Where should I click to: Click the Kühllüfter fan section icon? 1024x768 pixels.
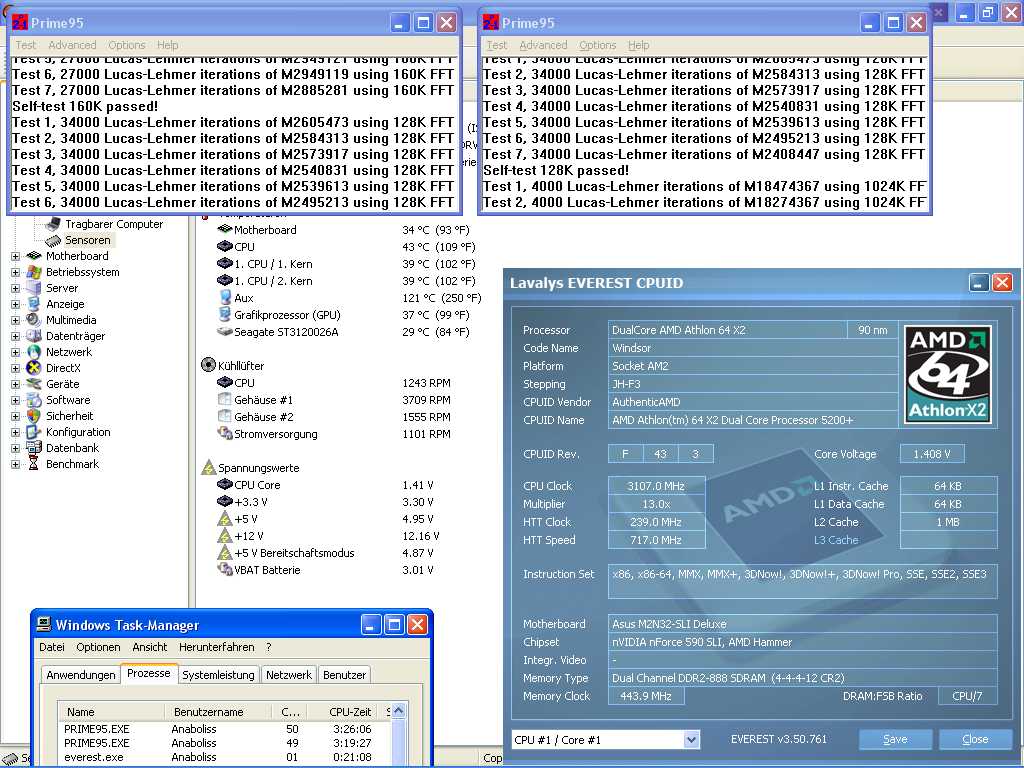point(208,365)
